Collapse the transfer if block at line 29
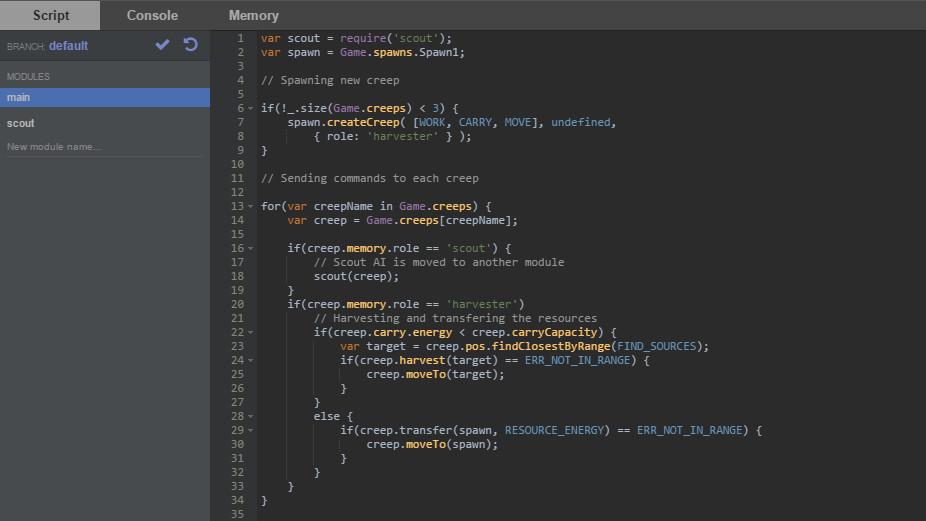 [250, 430]
